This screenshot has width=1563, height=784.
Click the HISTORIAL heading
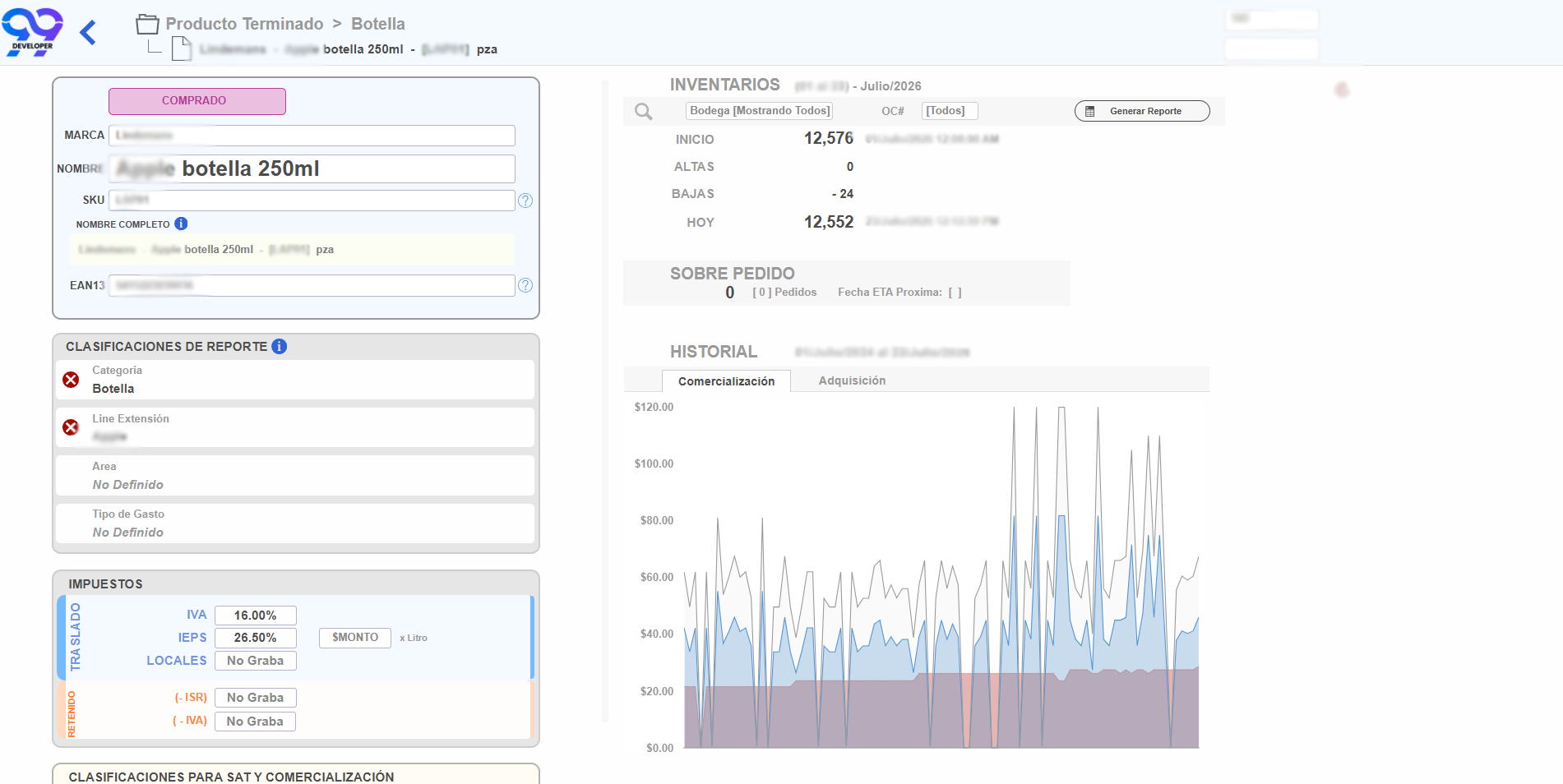714,352
